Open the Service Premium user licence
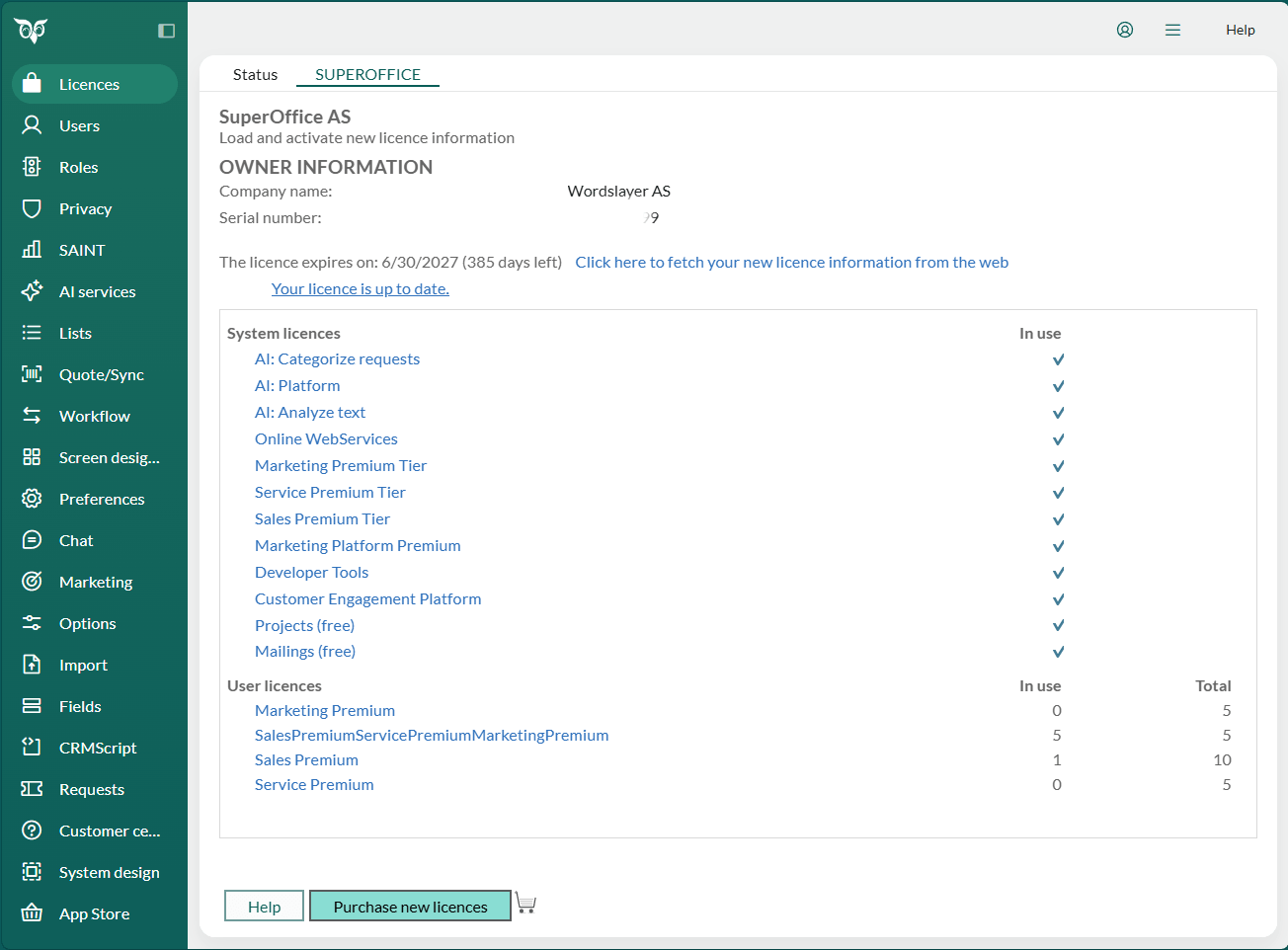The width and height of the screenshot is (1288, 950). coord(314,784)
